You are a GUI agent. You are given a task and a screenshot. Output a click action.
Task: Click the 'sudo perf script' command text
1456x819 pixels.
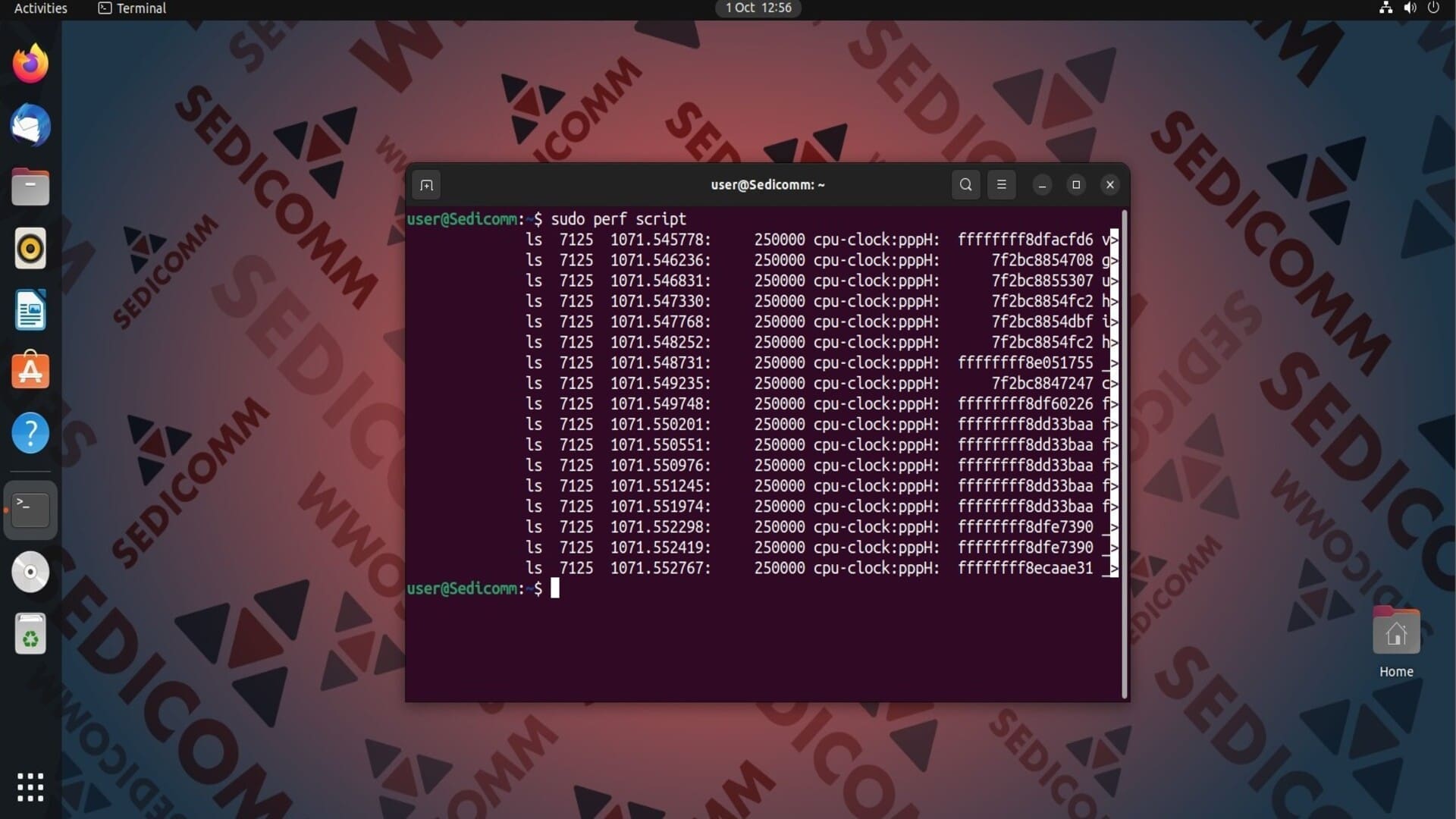coord(618,219)
